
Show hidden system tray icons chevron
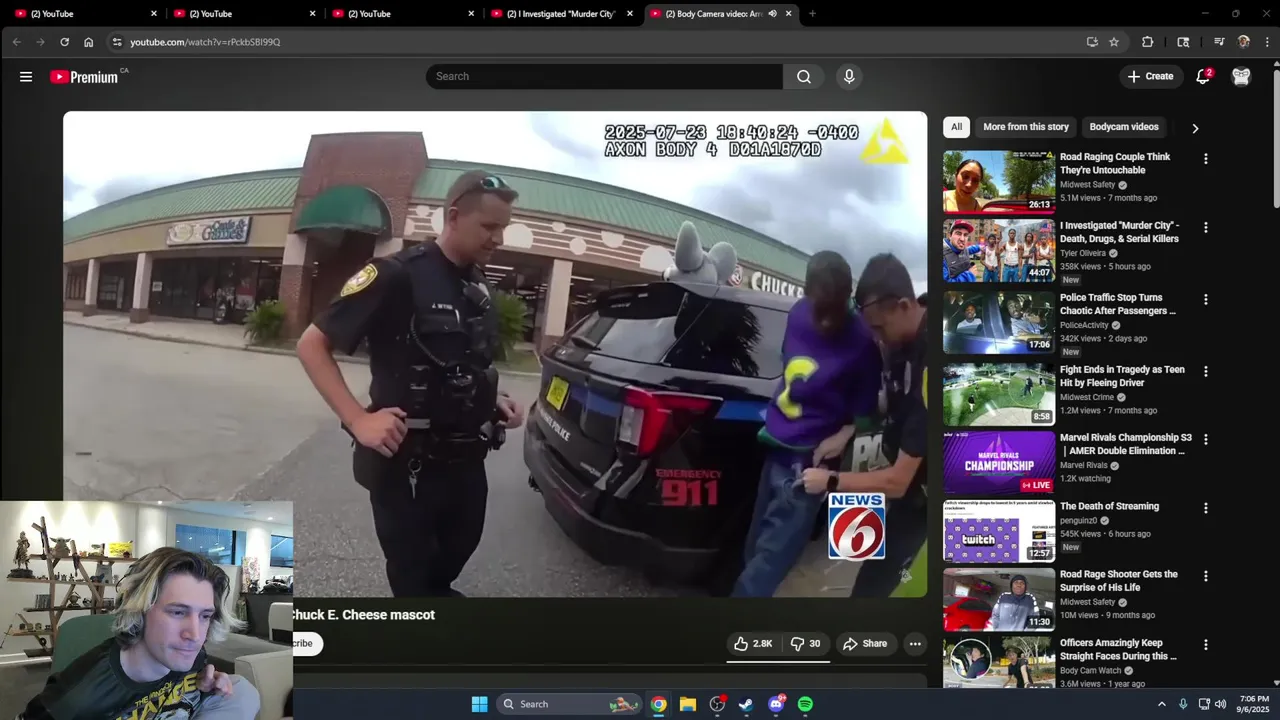tap(1161, 704)
